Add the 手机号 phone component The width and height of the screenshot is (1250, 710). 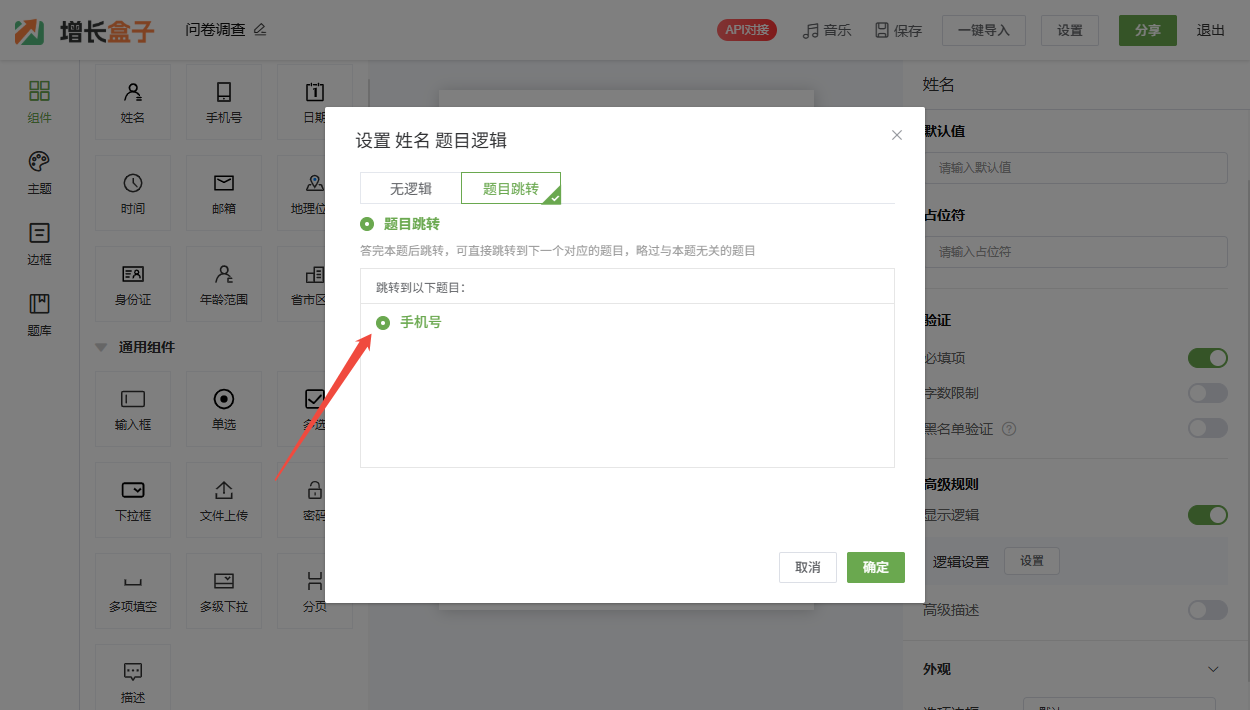(224, 102)
